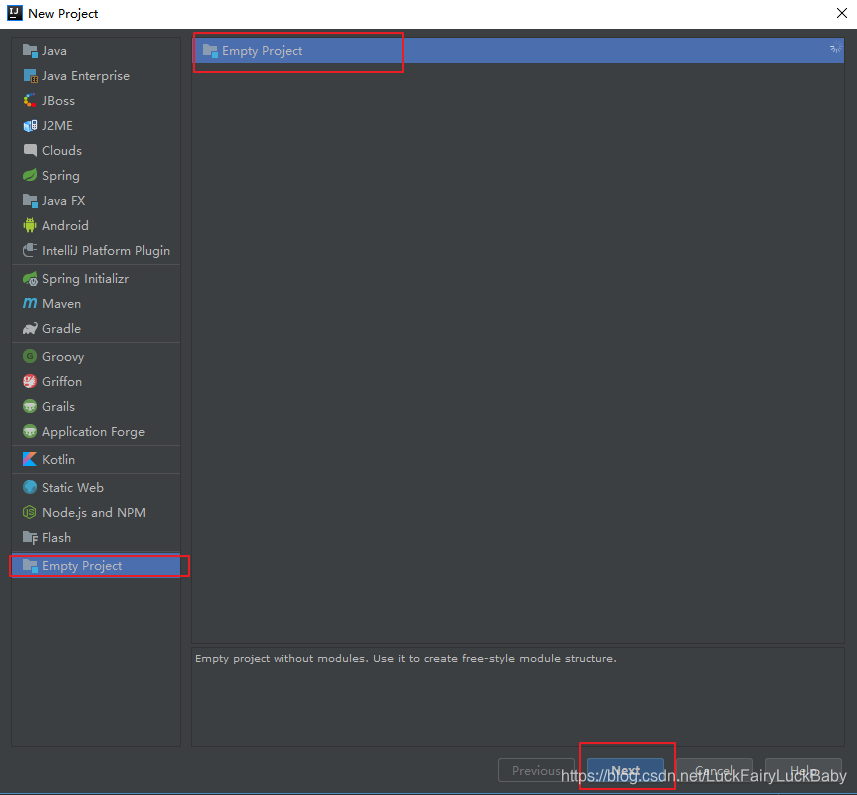Click the Griffon red icon
Viewport: 857px width, 795px height.
tap(30, 381)
